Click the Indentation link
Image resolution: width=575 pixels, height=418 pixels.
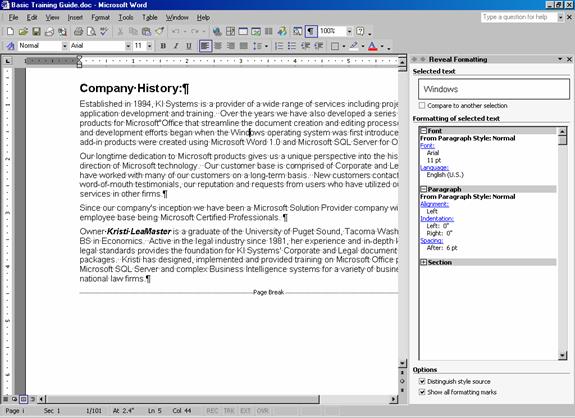click(437, 219)
